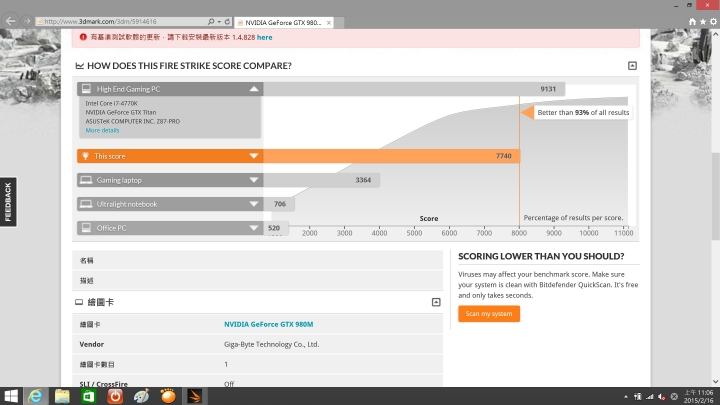Click the This score trophy icon
Screen dimensions: 720x405
(85, 156)
